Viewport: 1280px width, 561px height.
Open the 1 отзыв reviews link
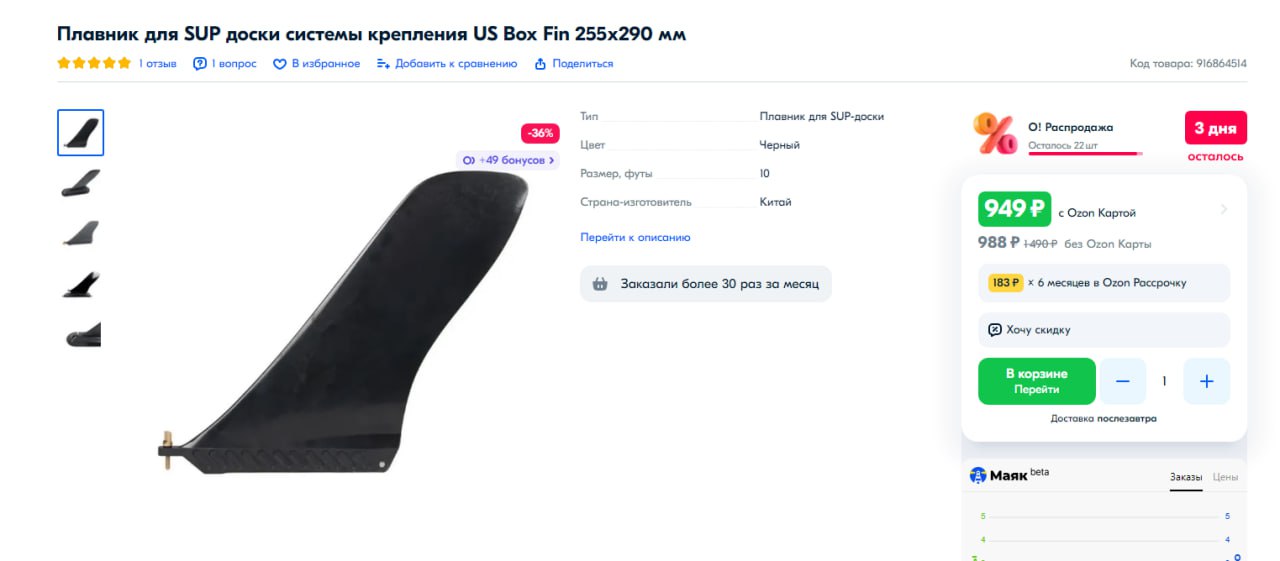pos(157,64)
